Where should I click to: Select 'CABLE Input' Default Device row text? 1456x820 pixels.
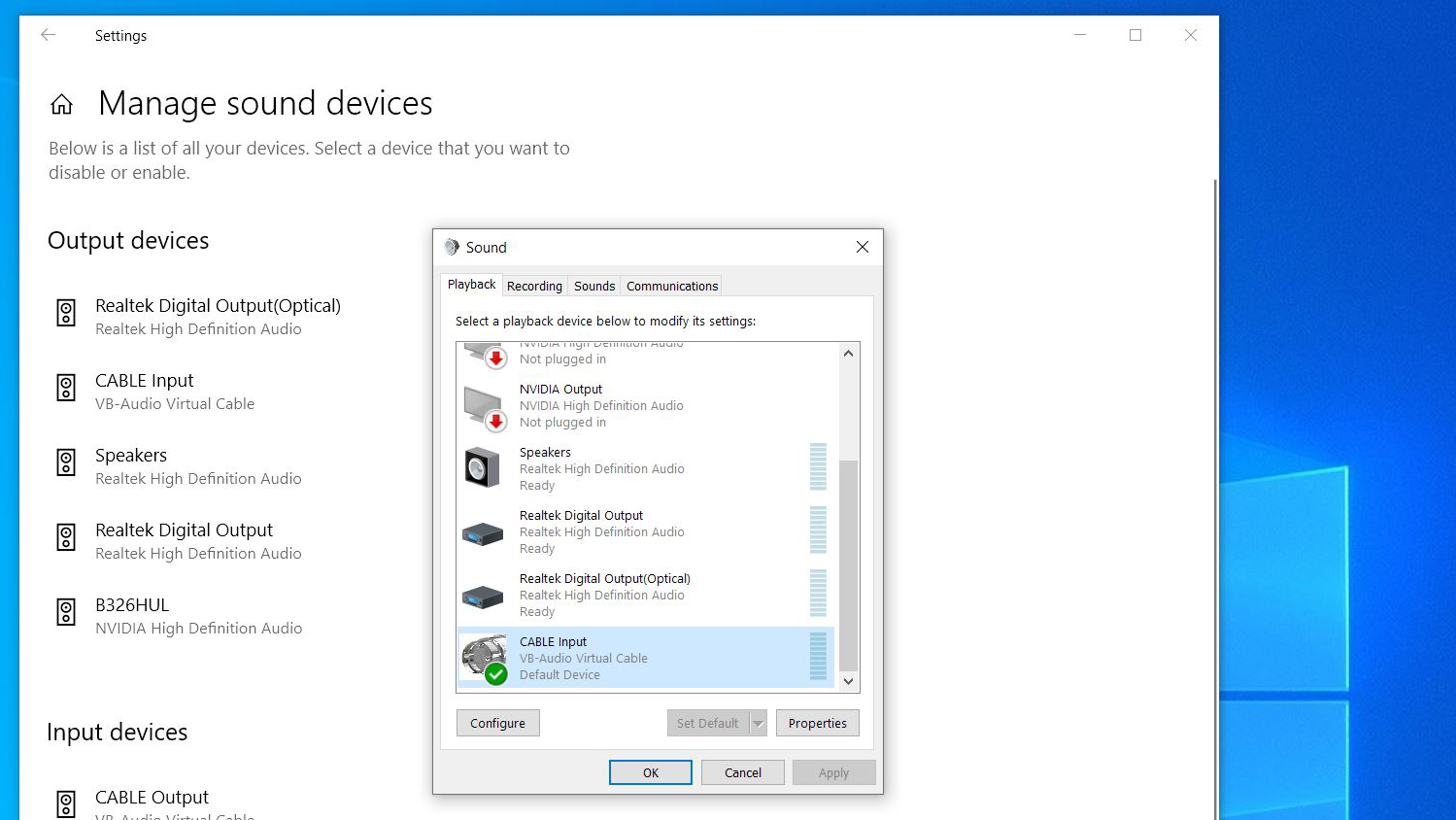(x=553, y=641)
